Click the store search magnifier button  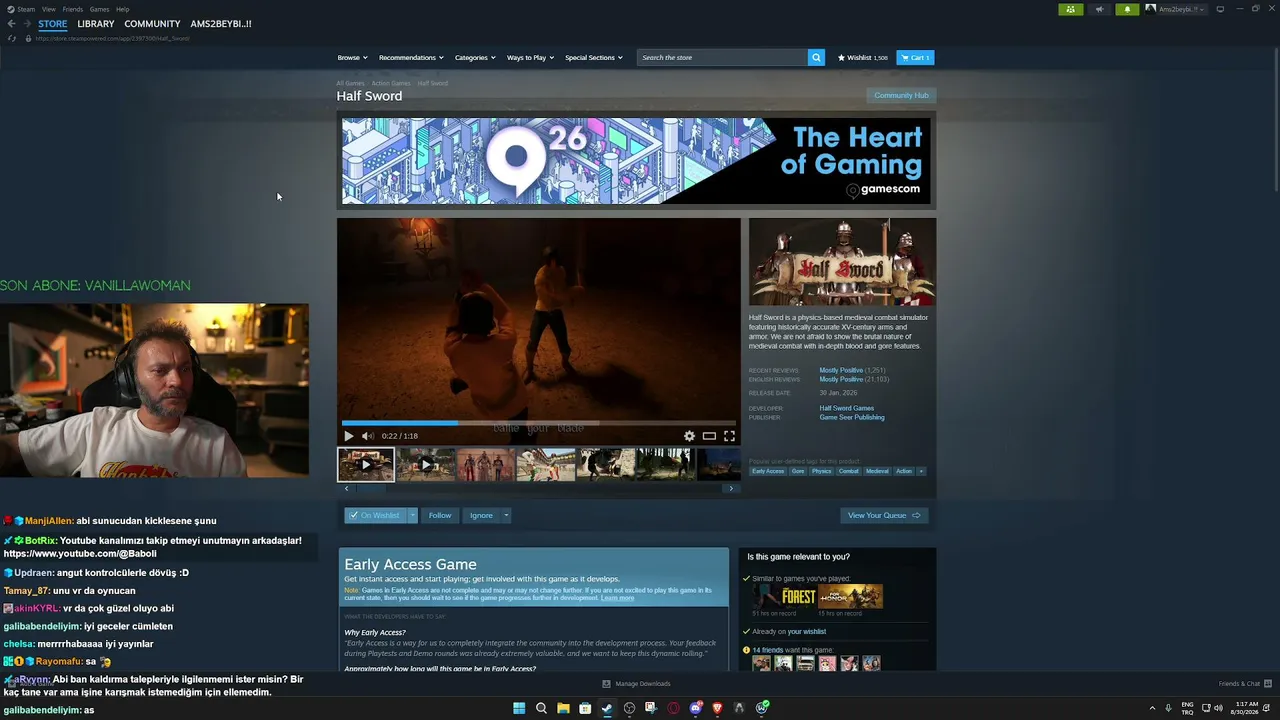click(816, 58)
